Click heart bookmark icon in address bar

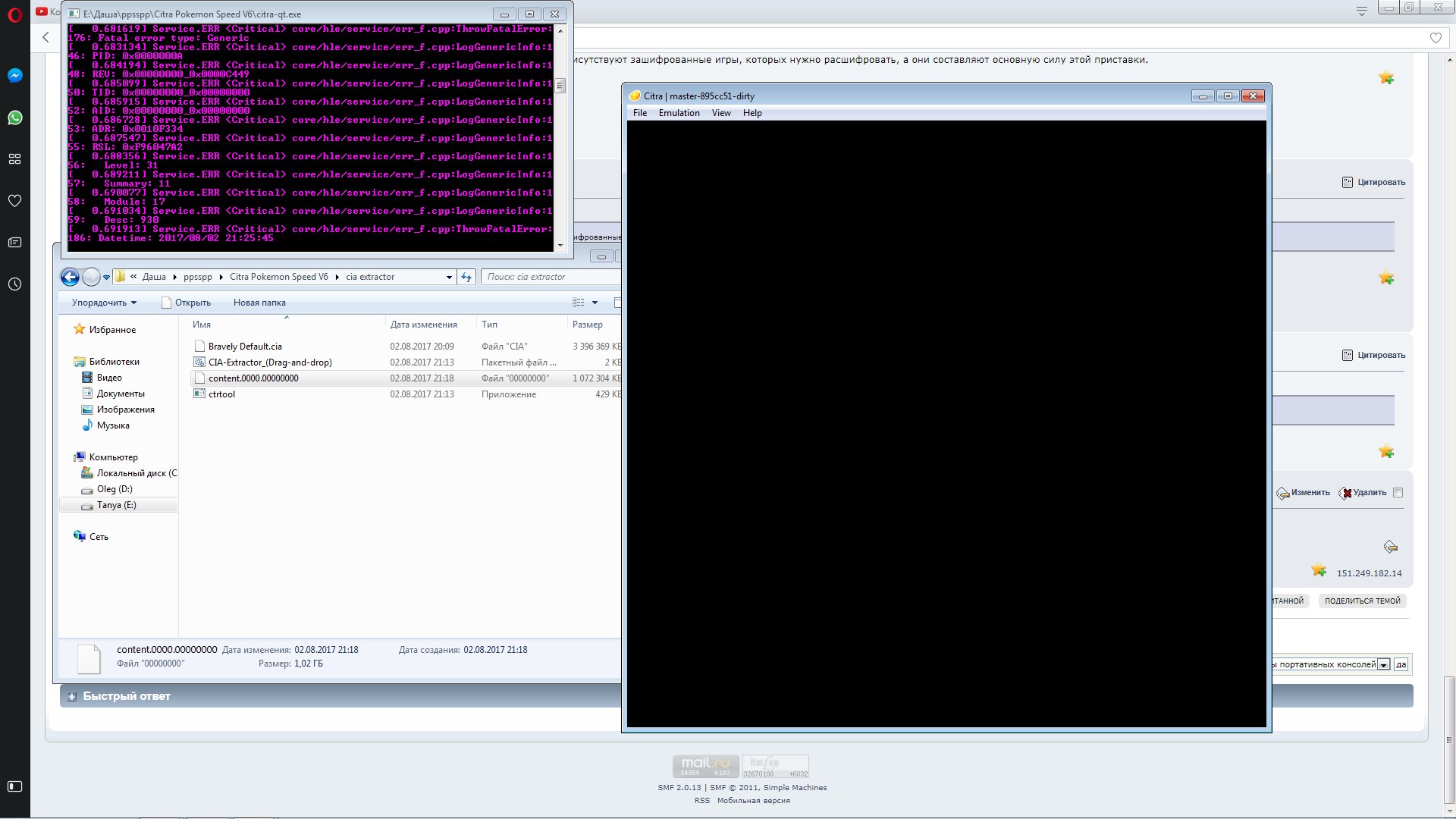pos(1436,38)
